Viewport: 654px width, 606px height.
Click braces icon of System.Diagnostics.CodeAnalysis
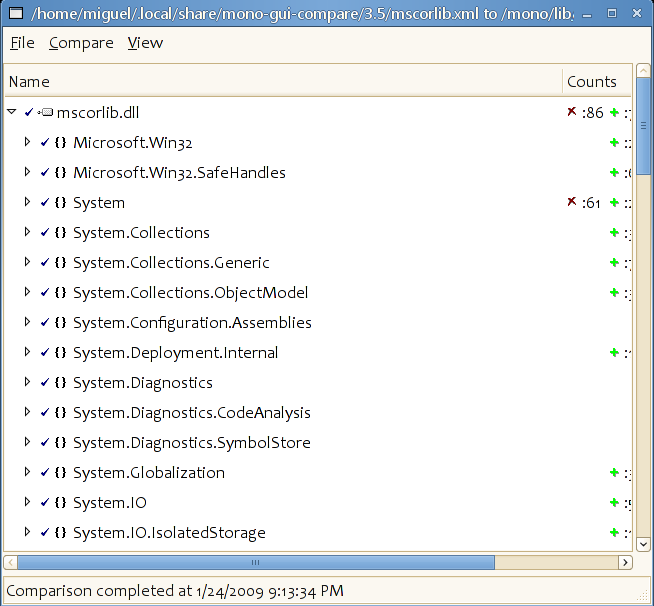[60, 412]
